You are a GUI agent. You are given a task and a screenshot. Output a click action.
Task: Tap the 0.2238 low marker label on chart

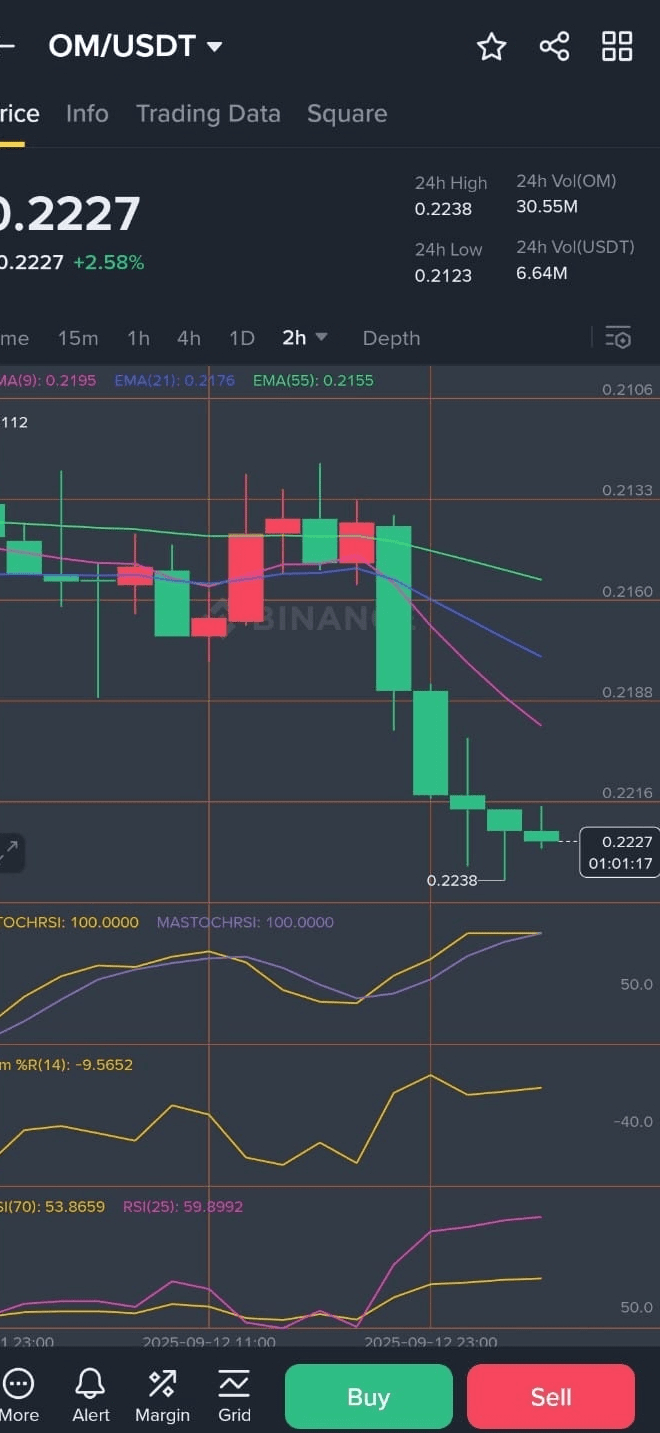tap(451, 881)
